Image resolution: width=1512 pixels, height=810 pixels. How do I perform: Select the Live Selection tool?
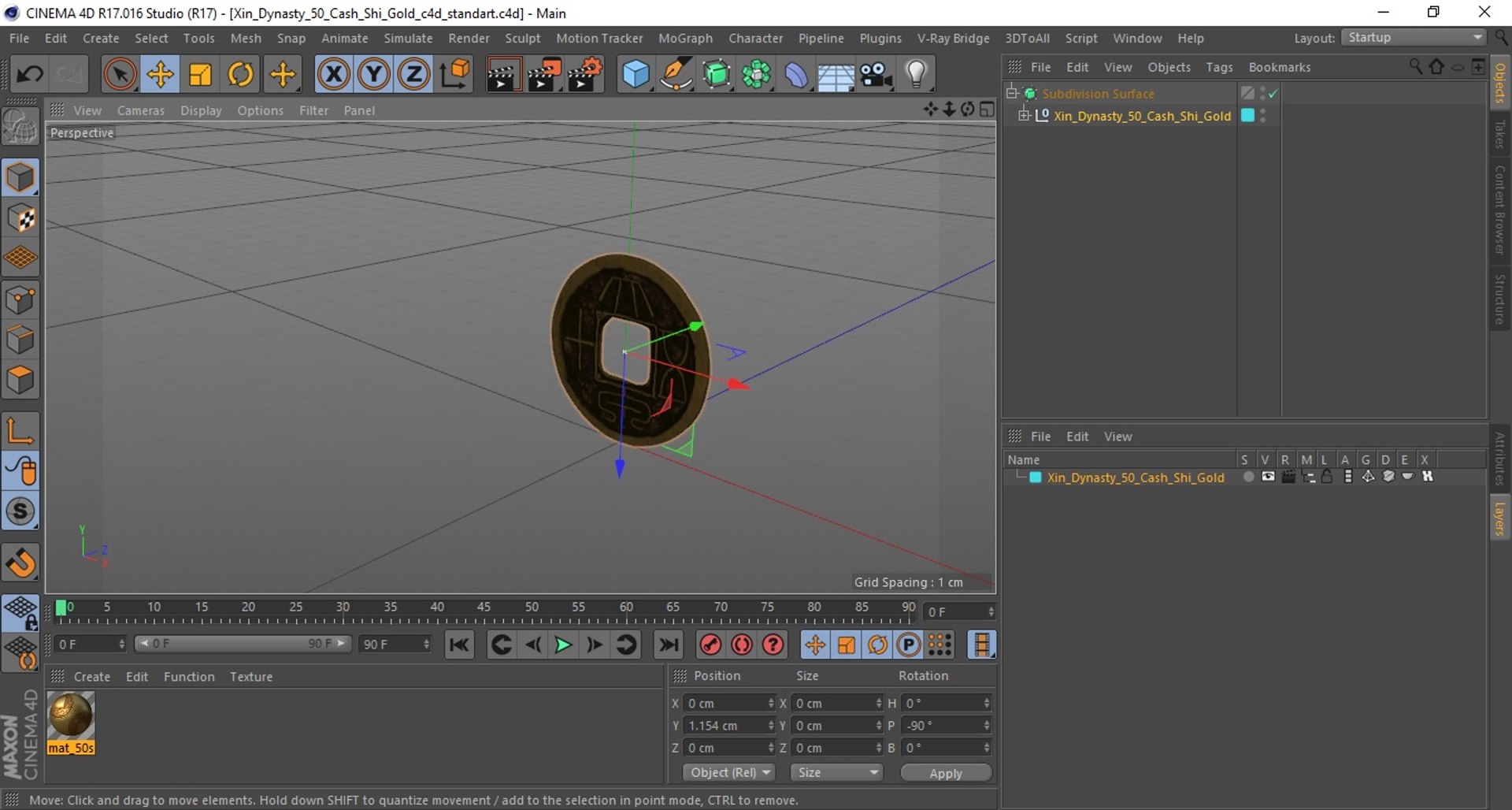pos(120,74)
